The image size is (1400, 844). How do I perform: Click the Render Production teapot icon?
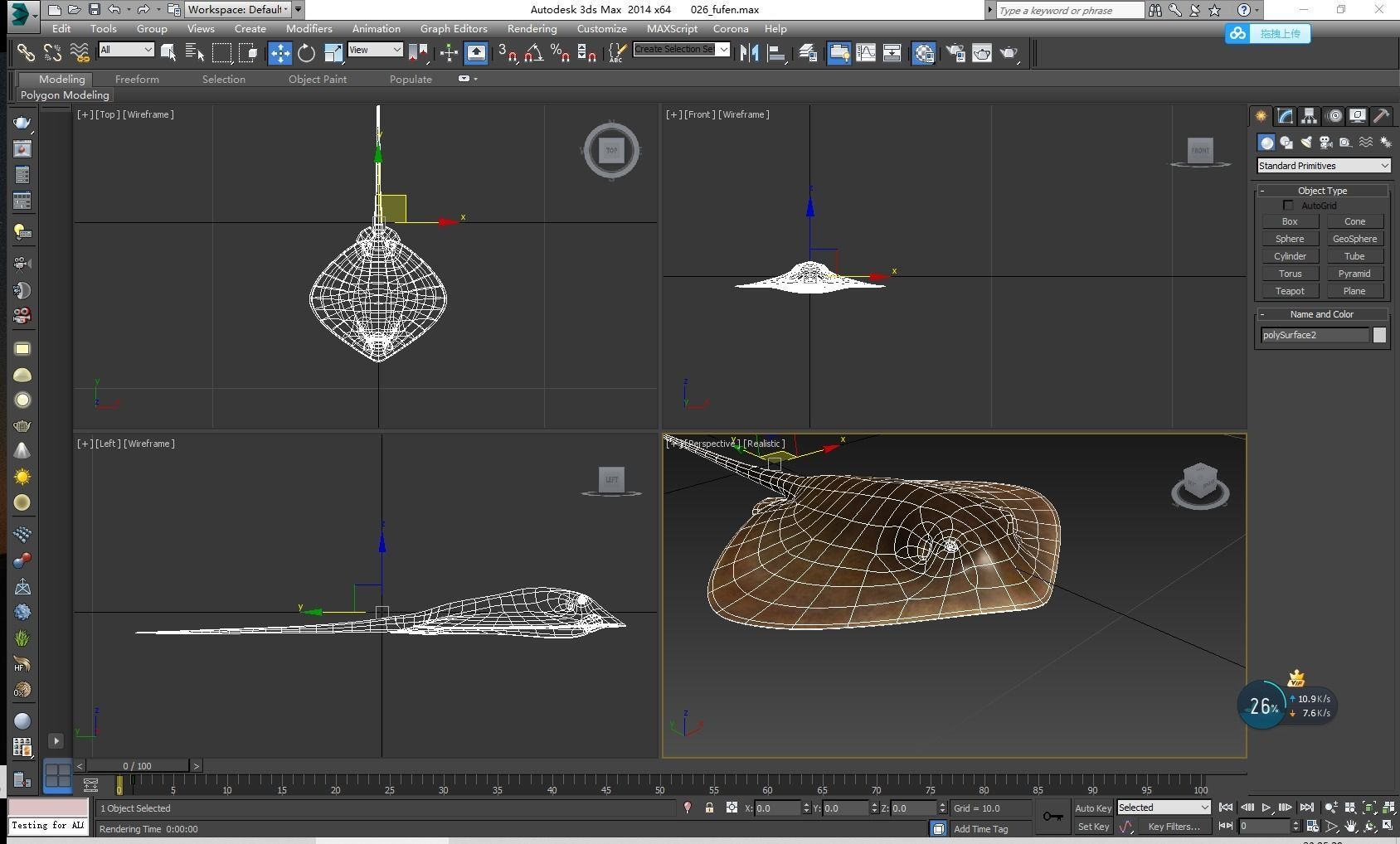coord(1009,53)
